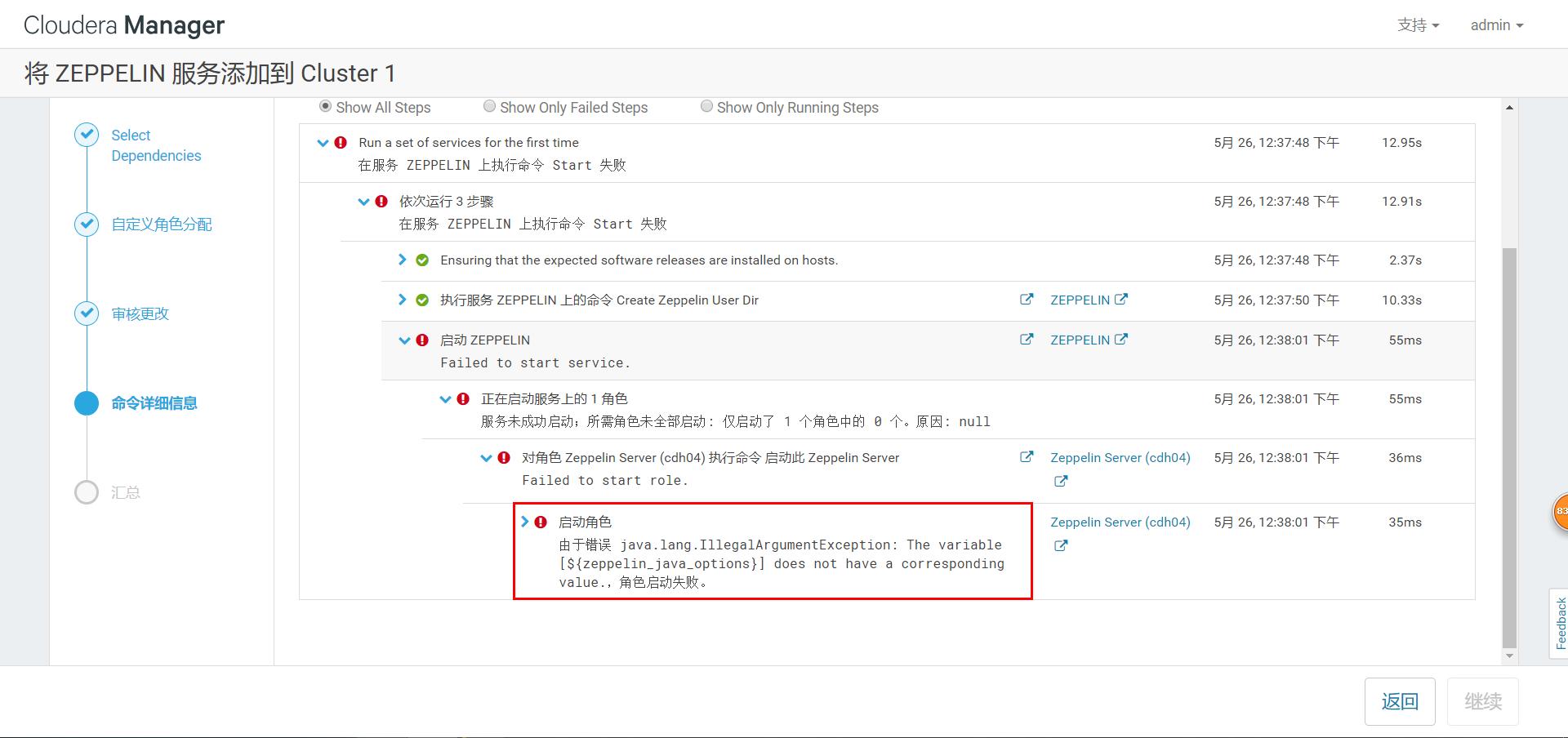
Task: Click the orange notification badge on the right side
Action: 1561,512
